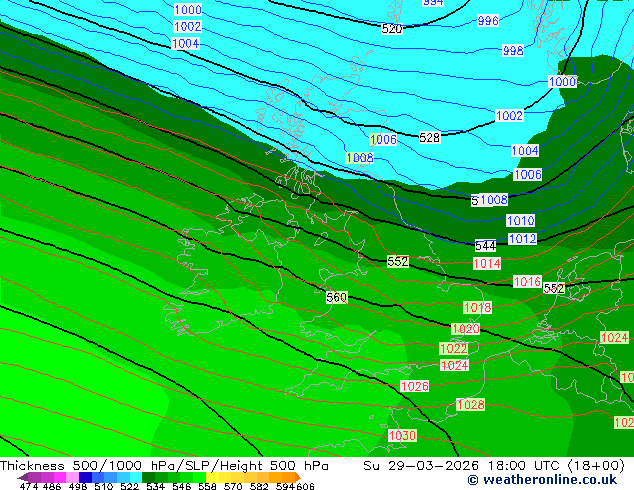Click the weatheronline.co.uk copyright text
Viewport: 634px width, 490px height.
(542, 480)
